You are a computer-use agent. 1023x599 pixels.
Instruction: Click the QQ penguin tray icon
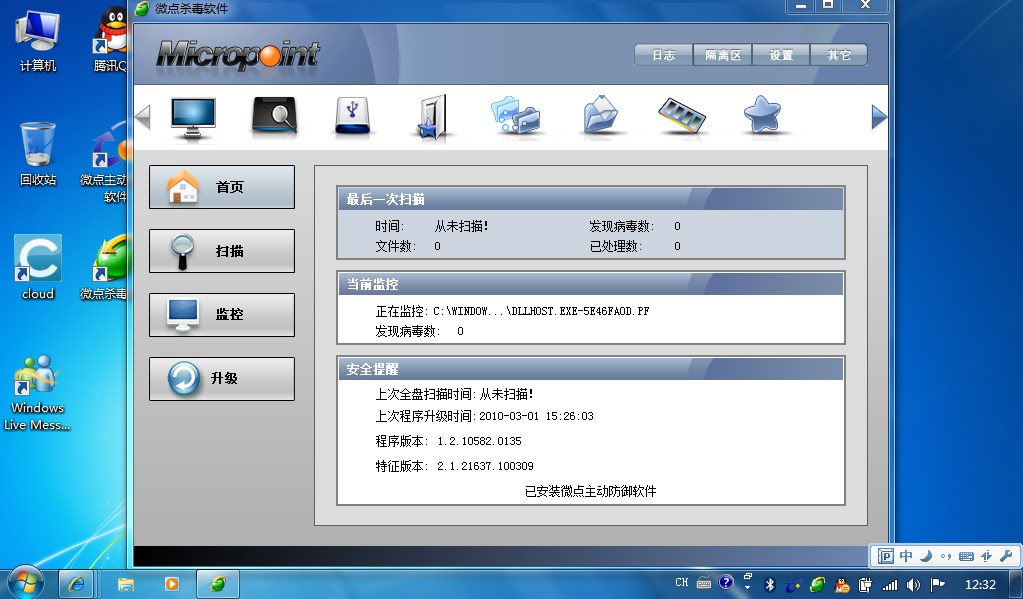coord(842,585)
